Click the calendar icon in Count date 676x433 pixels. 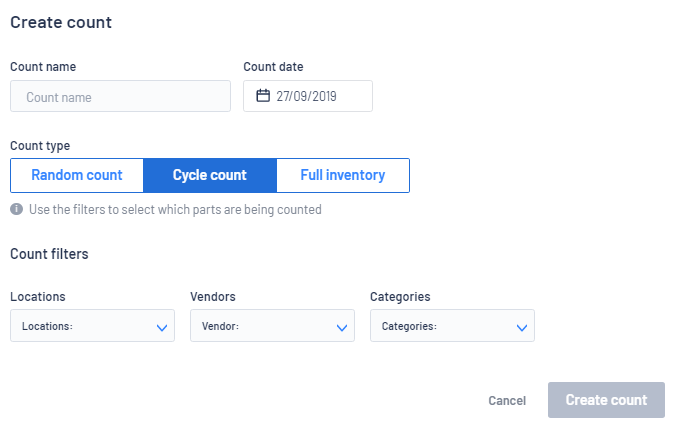tap(263, 96)
